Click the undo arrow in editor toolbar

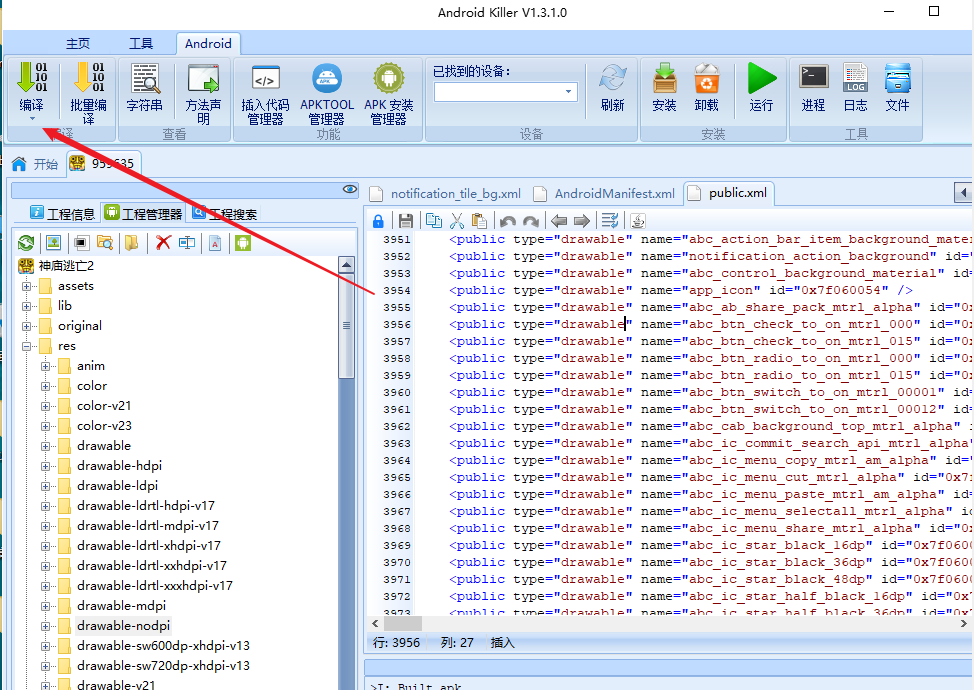pos(507,220)
